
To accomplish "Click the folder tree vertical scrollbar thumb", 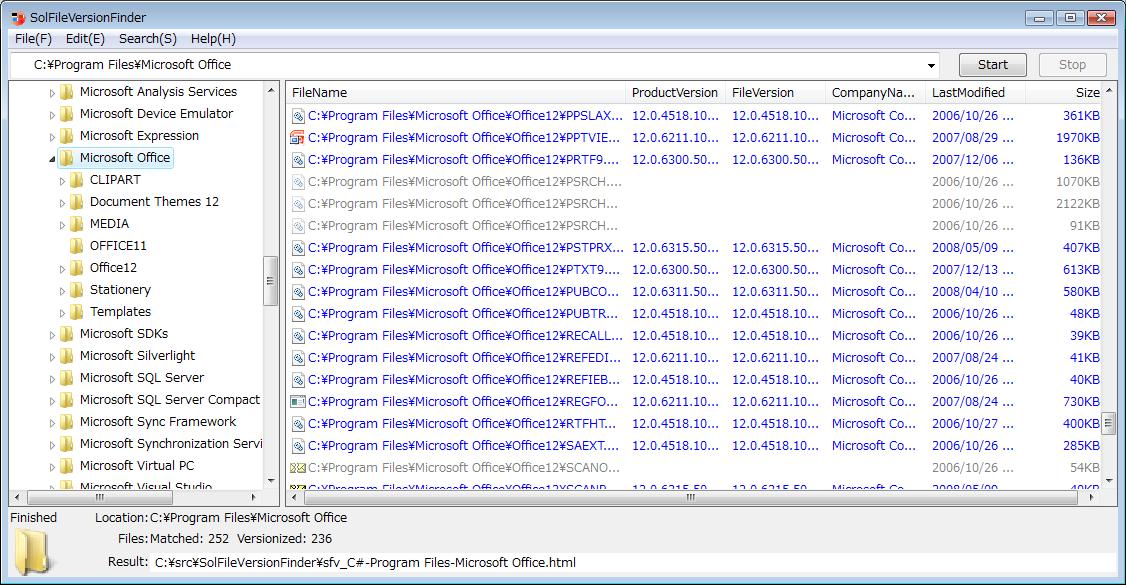I will pos(271,281).
